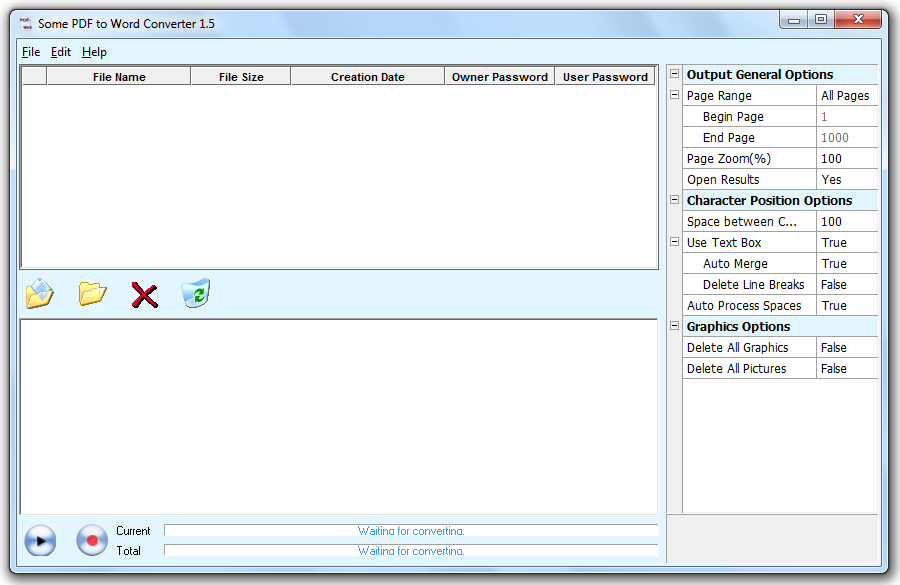Collapse the Page Range group

pos(674,95)
